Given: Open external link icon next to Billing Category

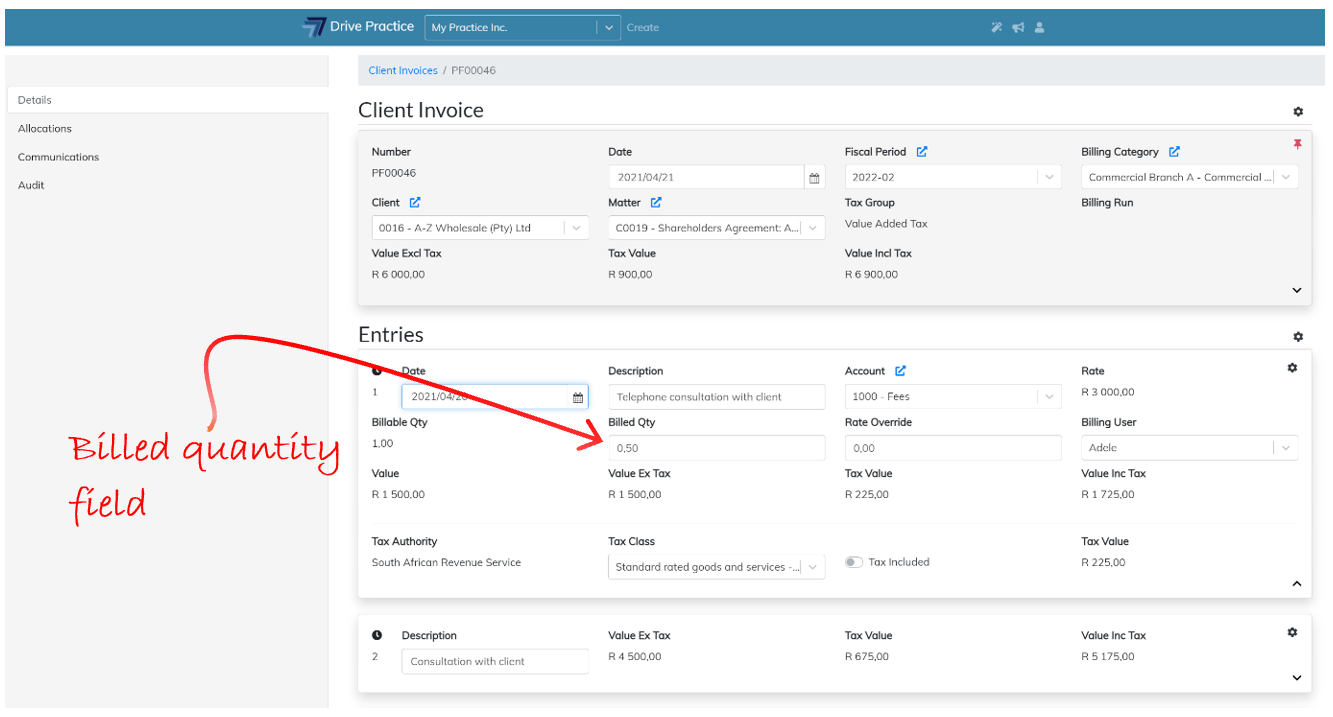Looking at the screenshot, I should pyautogui.click(x=1174, y=152).
